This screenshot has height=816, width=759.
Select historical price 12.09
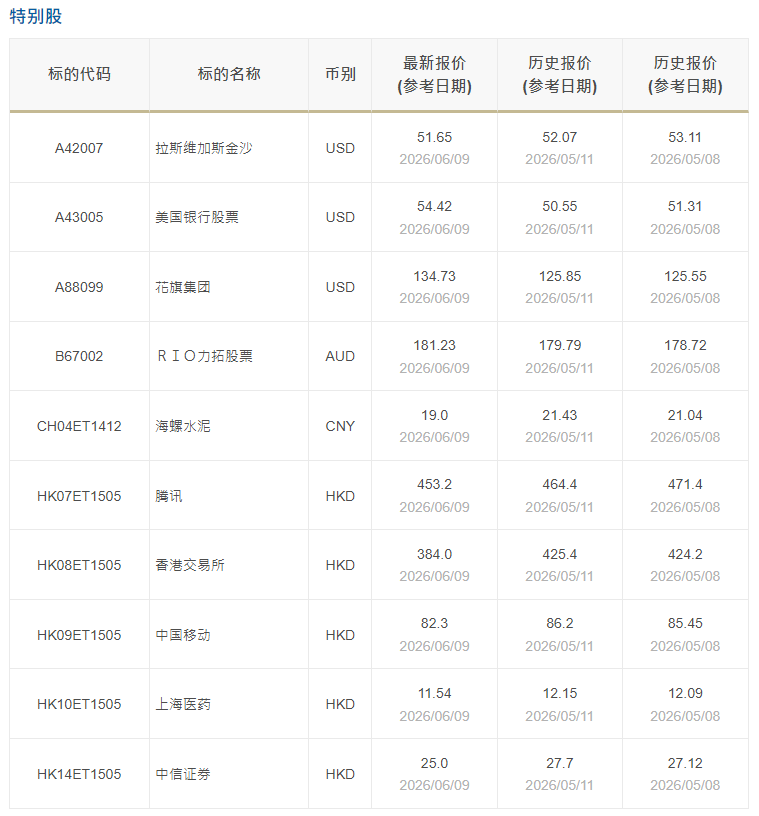pyautogui.click(x=685, y=693)
